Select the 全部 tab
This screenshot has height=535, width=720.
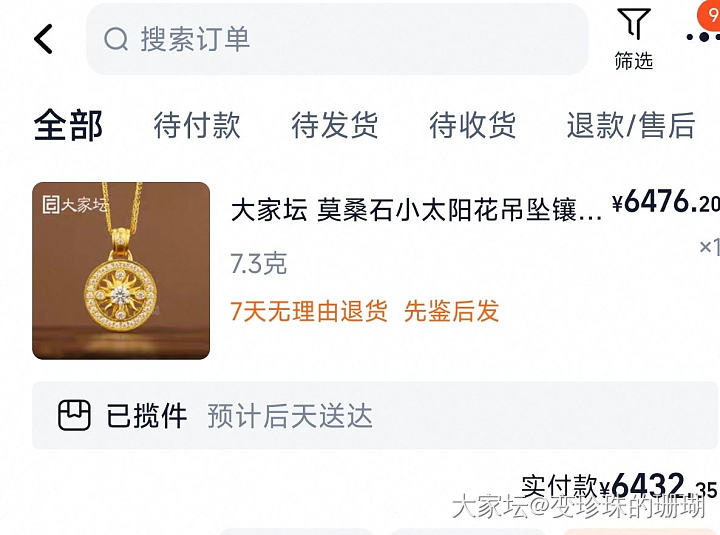click(x=68, y=125)
